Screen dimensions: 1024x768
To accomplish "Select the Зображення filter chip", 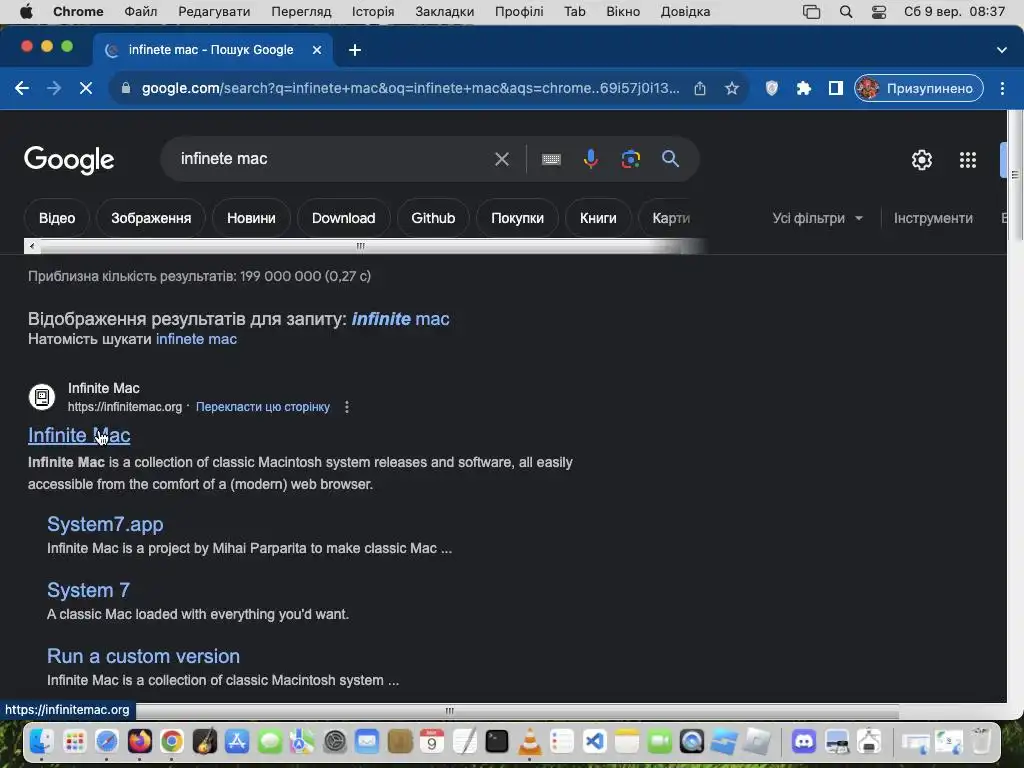I will click(151, 218).
